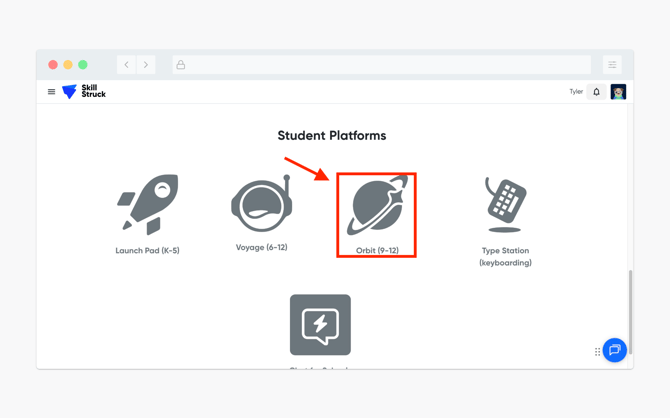Click the yellow minimize window button
670x418 pixels.
(x=68, y=65)
